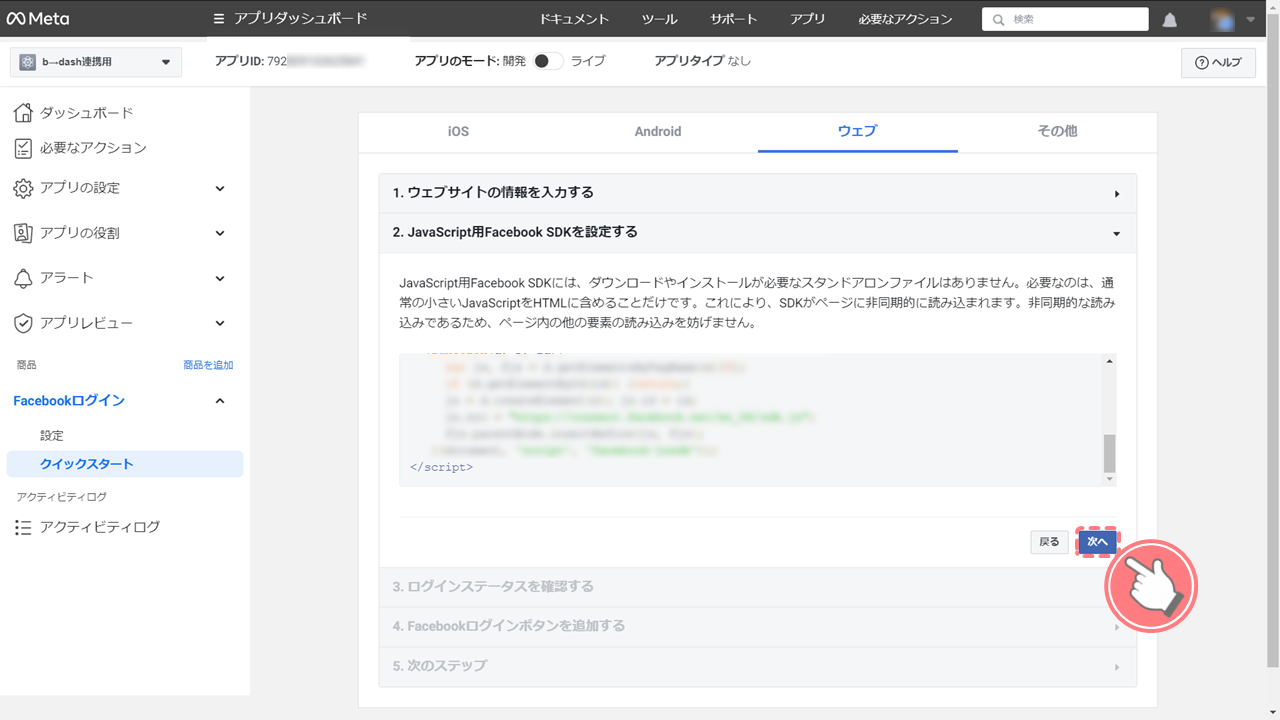Open the account dropdown arrow beside the avatar

(1250, 19)
